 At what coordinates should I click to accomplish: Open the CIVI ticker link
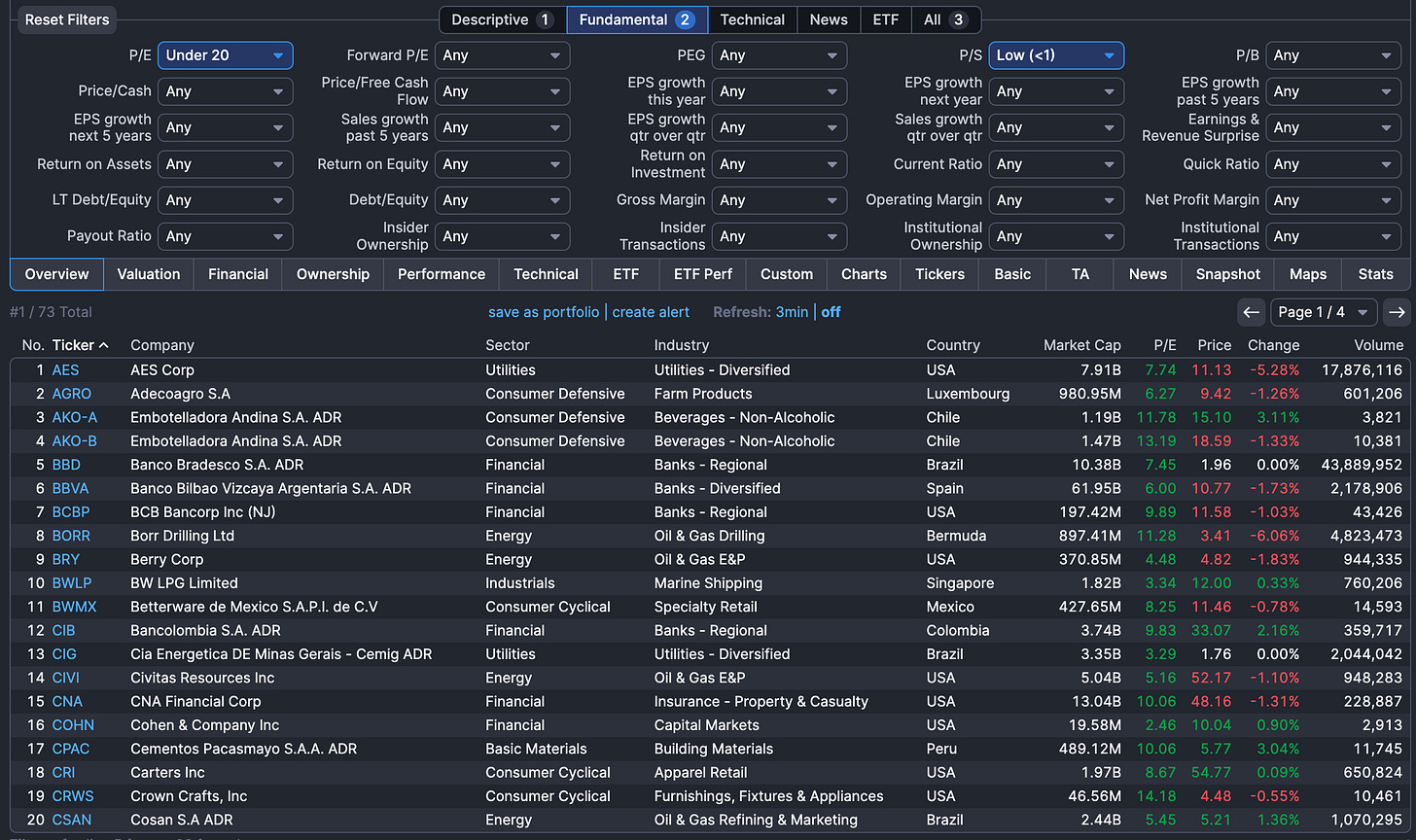tap(66, 678)
